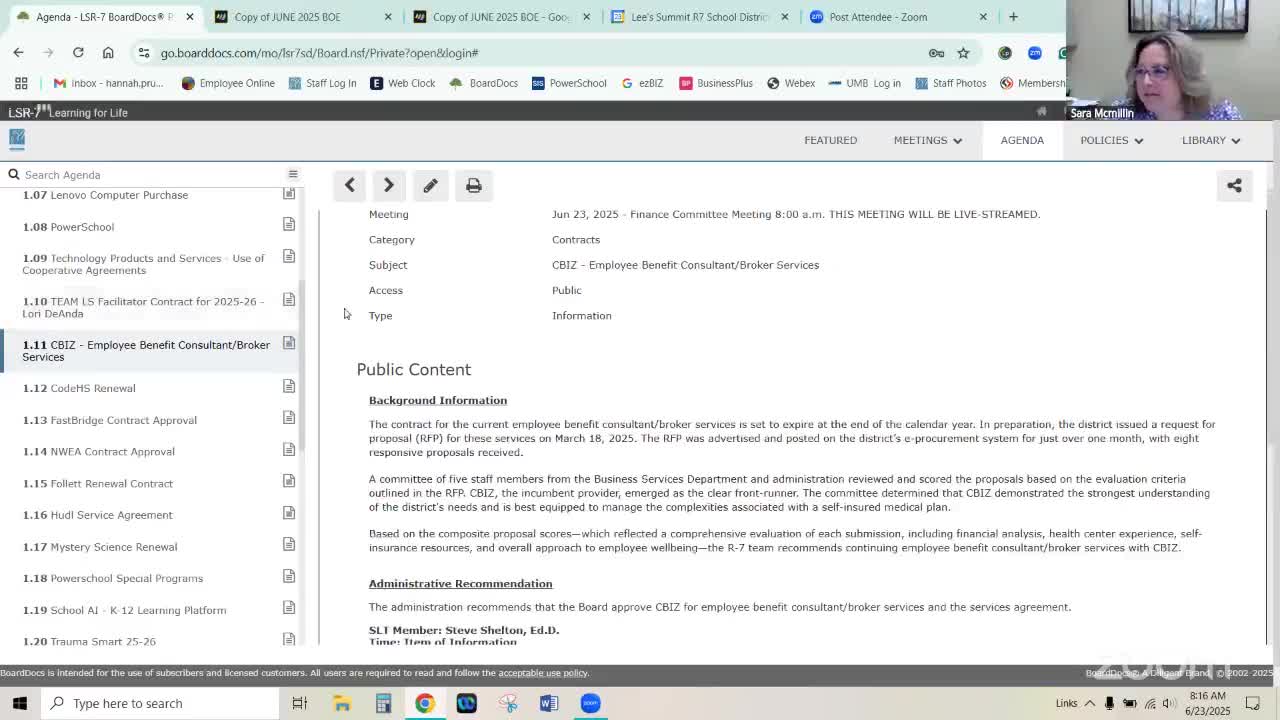Open Web Clock bookmark
Viewport: 1280px width, 720px height.
coord(402,83)
